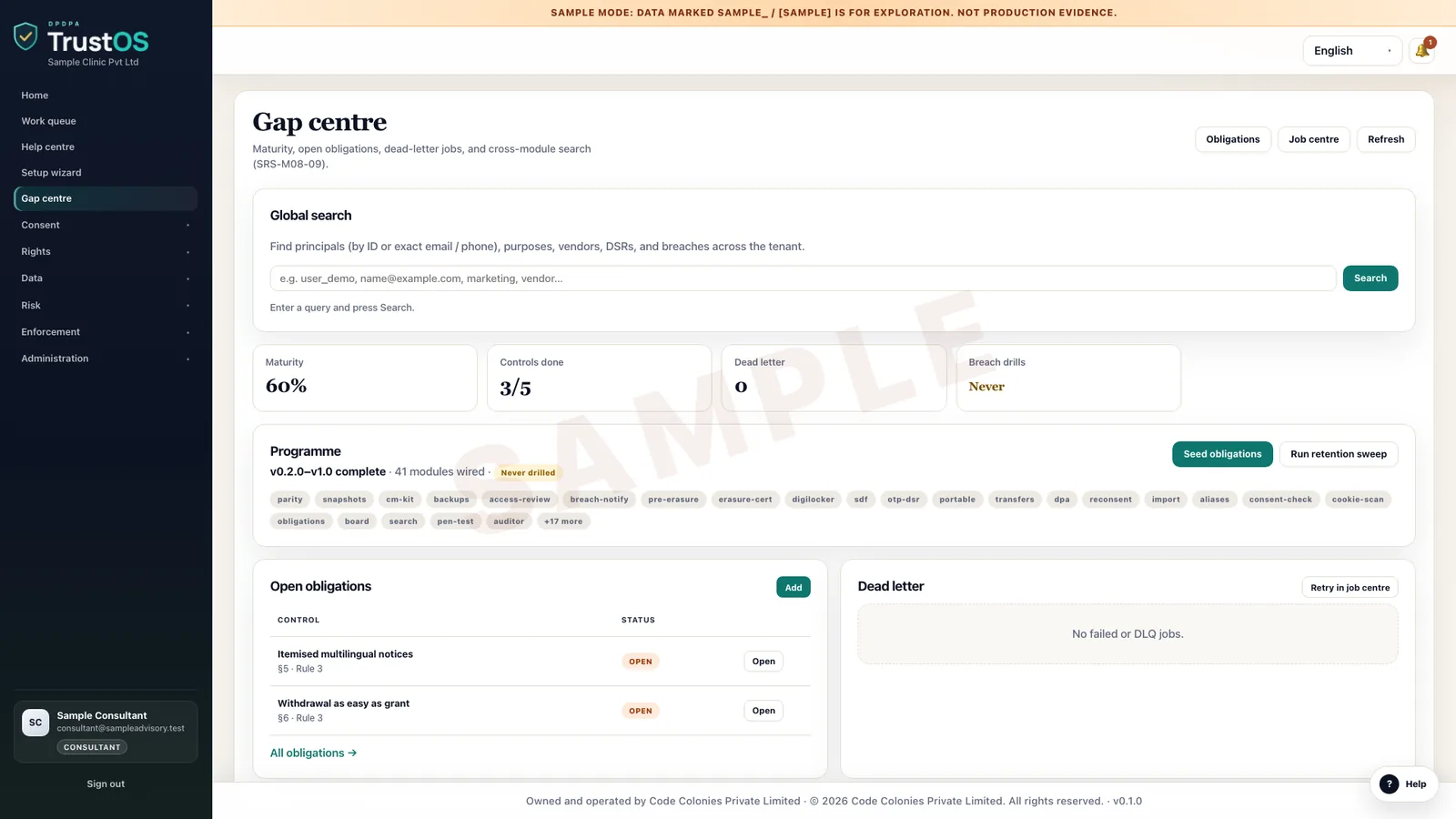Expand the Consent sidebar section
Image resolution: width=1456 pixels, height=819 pixels.
tap(106, 225)
